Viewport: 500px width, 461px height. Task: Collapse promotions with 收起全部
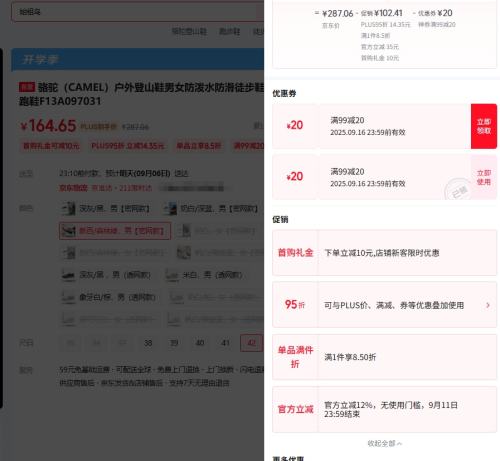point(384,443)
